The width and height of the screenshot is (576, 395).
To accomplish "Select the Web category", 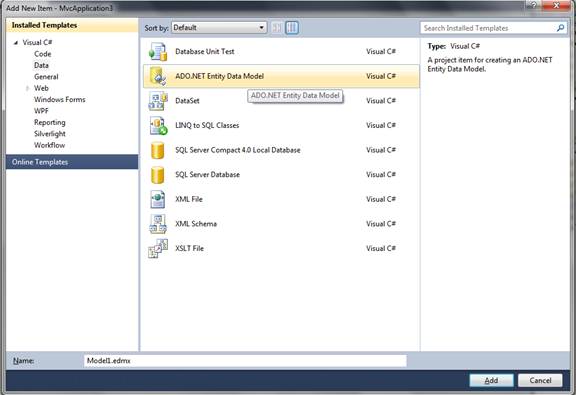I will point(41,88).
